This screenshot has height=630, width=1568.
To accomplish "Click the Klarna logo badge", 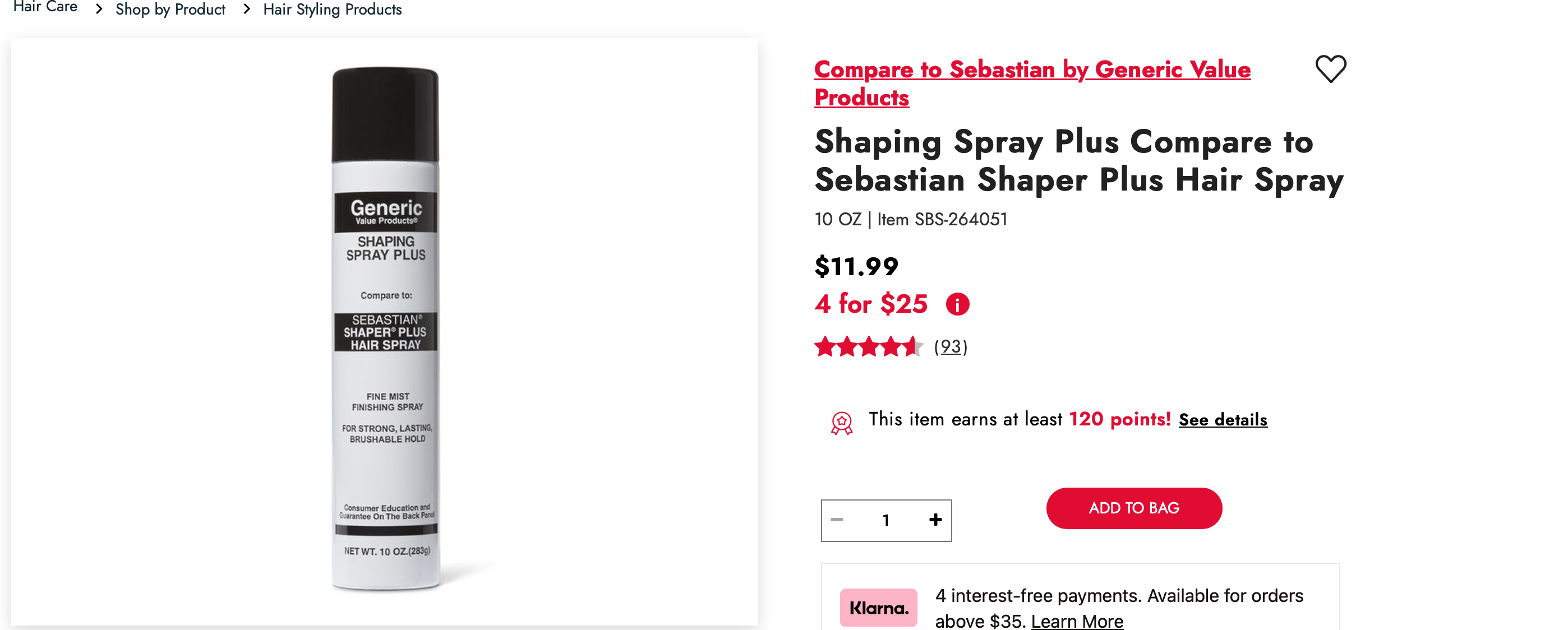I will (x=878, y=607).
